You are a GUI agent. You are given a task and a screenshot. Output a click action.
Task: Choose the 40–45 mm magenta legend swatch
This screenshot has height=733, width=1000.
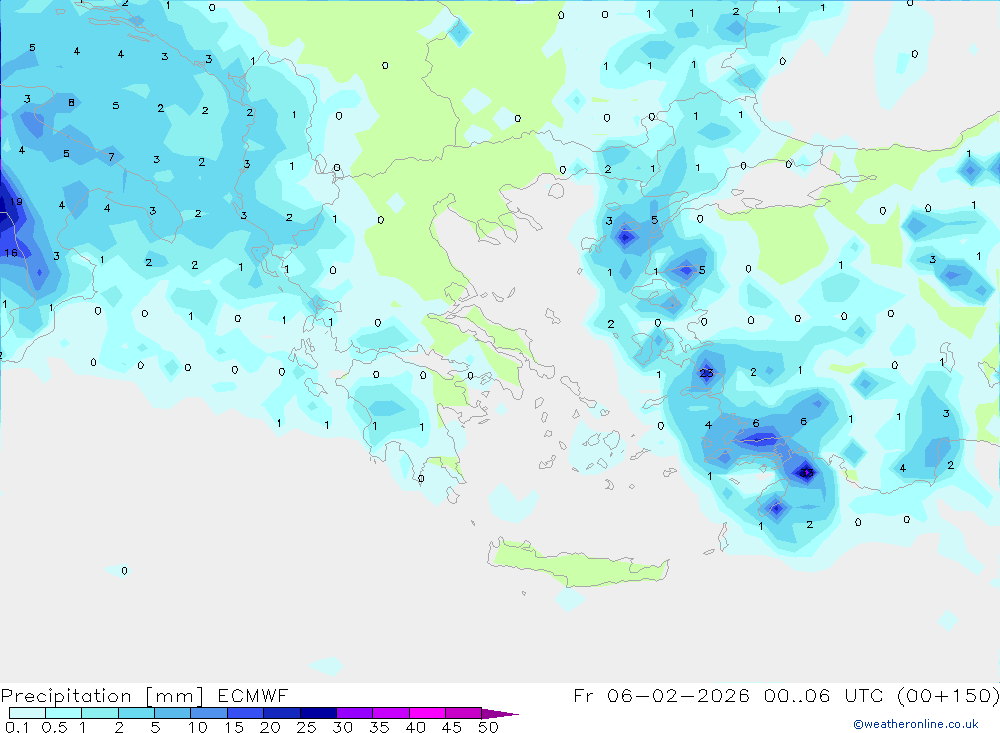427,713
